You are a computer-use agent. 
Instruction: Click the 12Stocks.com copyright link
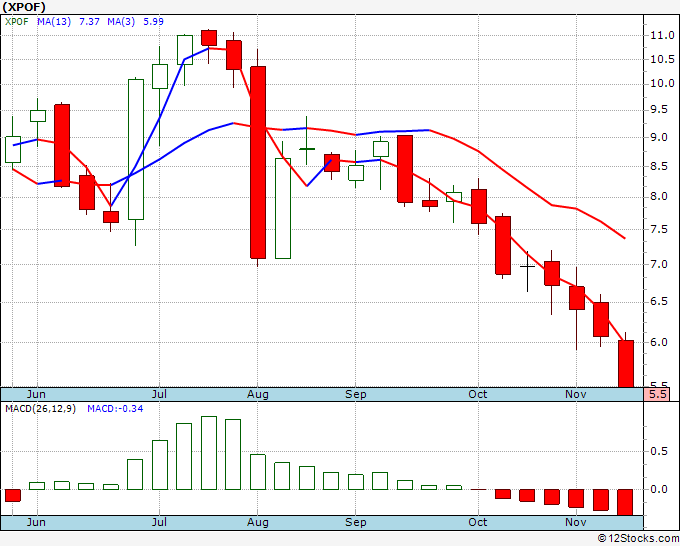(638, 539)
